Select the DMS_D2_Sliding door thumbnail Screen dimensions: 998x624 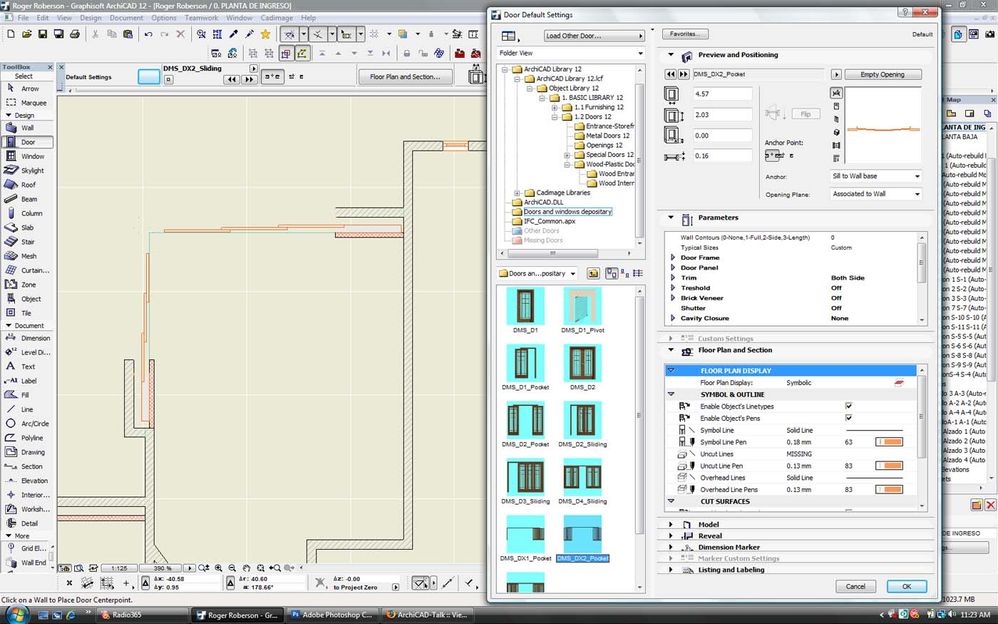pyautogui.click(x=582, y=420)
